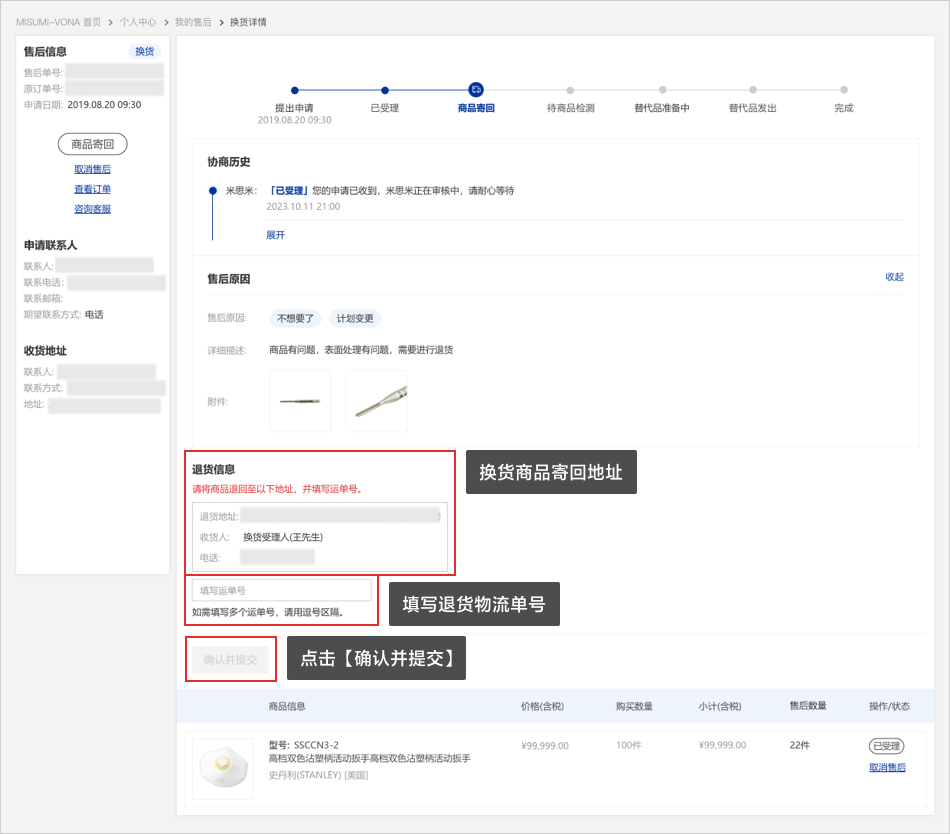This screenshot has width=950, height=834.
Task: Go to 个人中心 in breadcrumb
Action: [x=137, y=22]
